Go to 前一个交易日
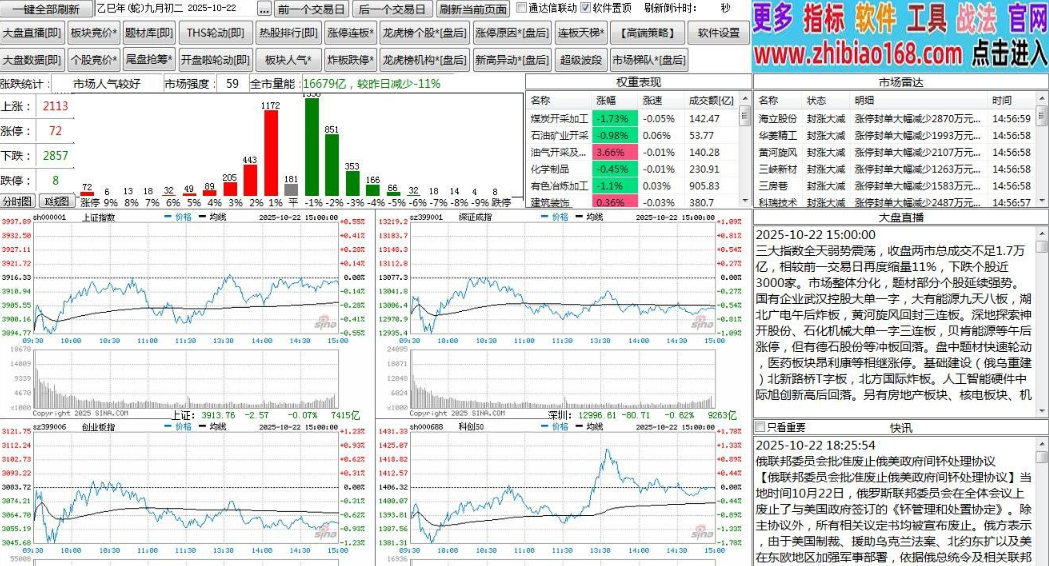 click(x=311, y=9)
